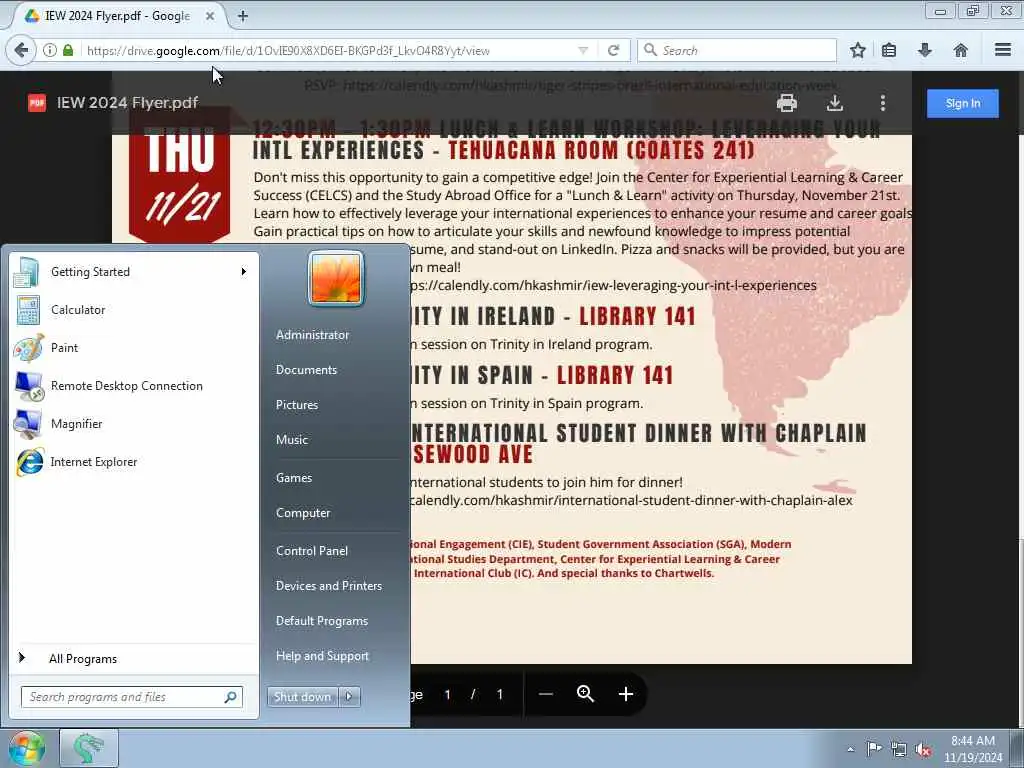
Task: Launch Calculator from Start menu
Action: tap(132, 310)
